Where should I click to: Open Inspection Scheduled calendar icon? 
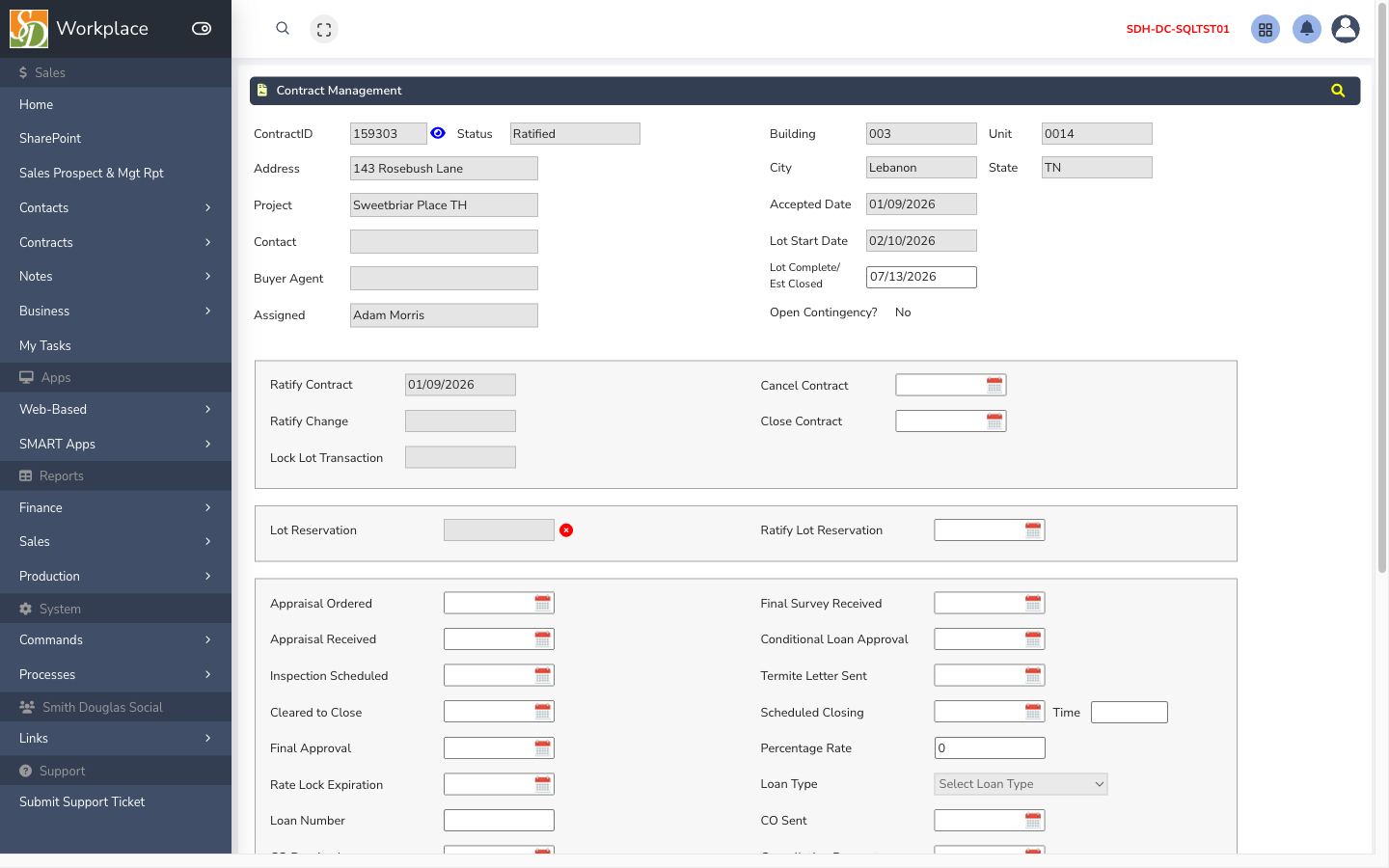point(543,676)
